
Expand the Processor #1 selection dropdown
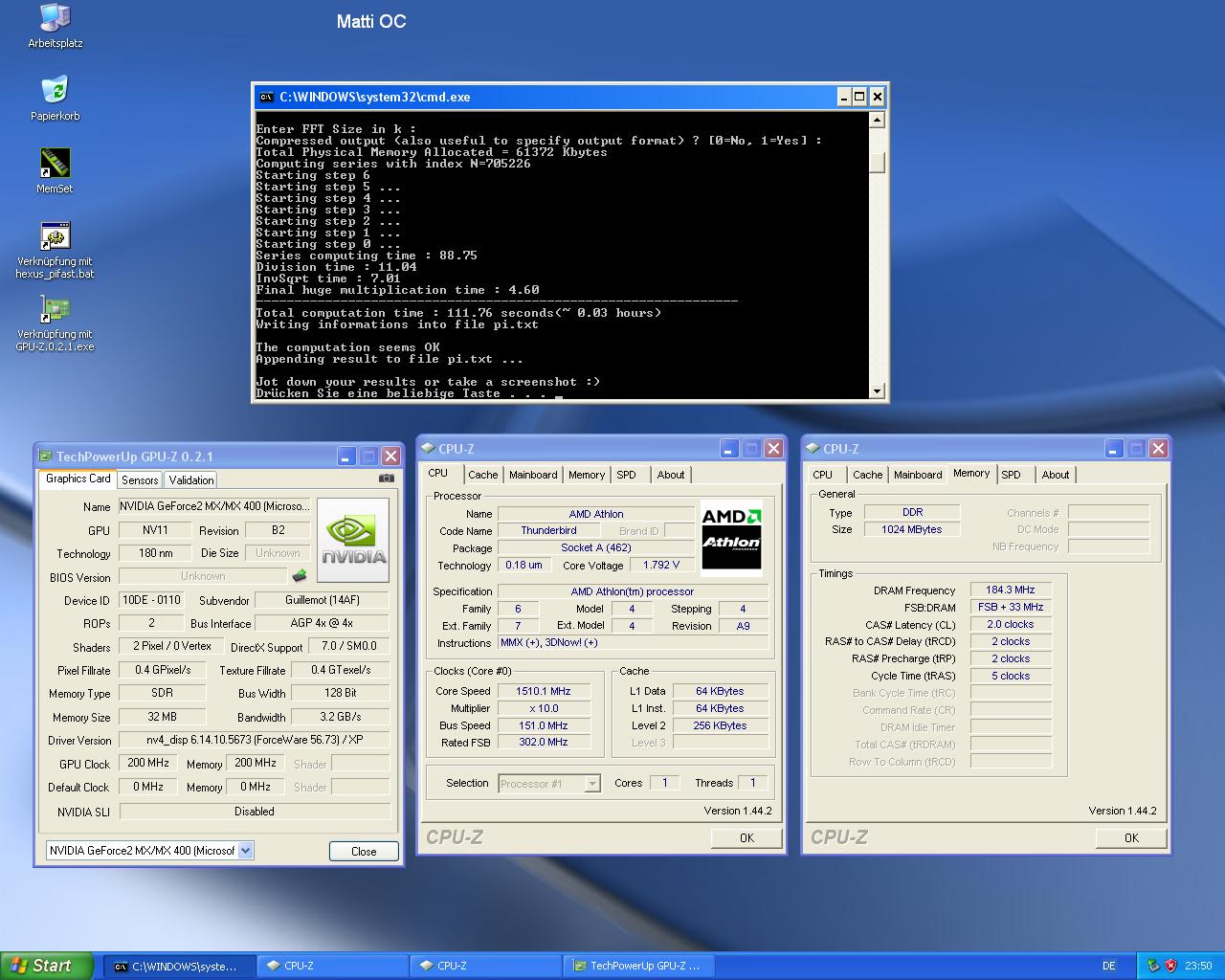591,784
